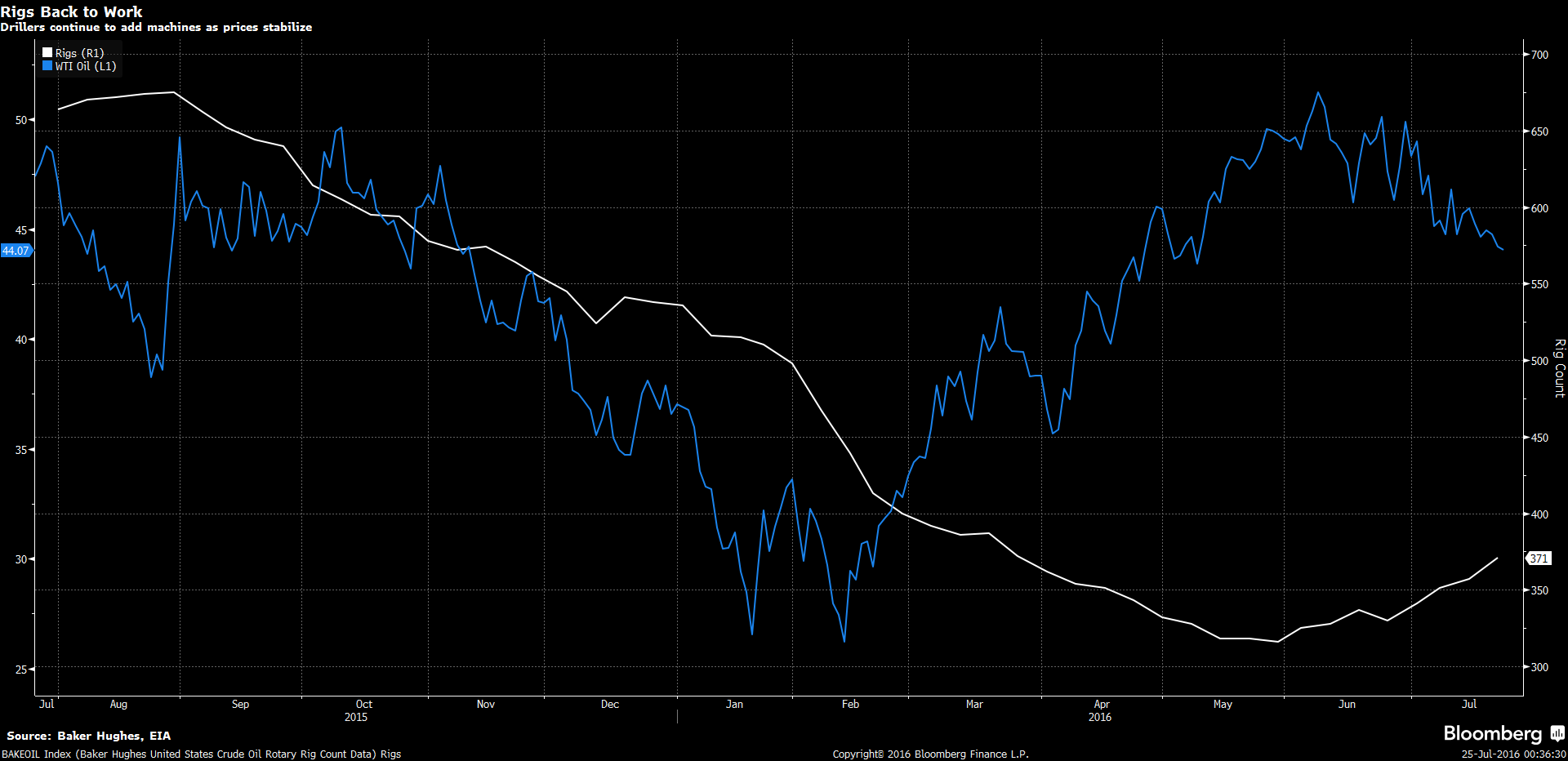This screenshot has width=1568, height=761.
Task: Click the chart title Rigs Back to Work
Action: pyautogui.click(x=72, y=11)
